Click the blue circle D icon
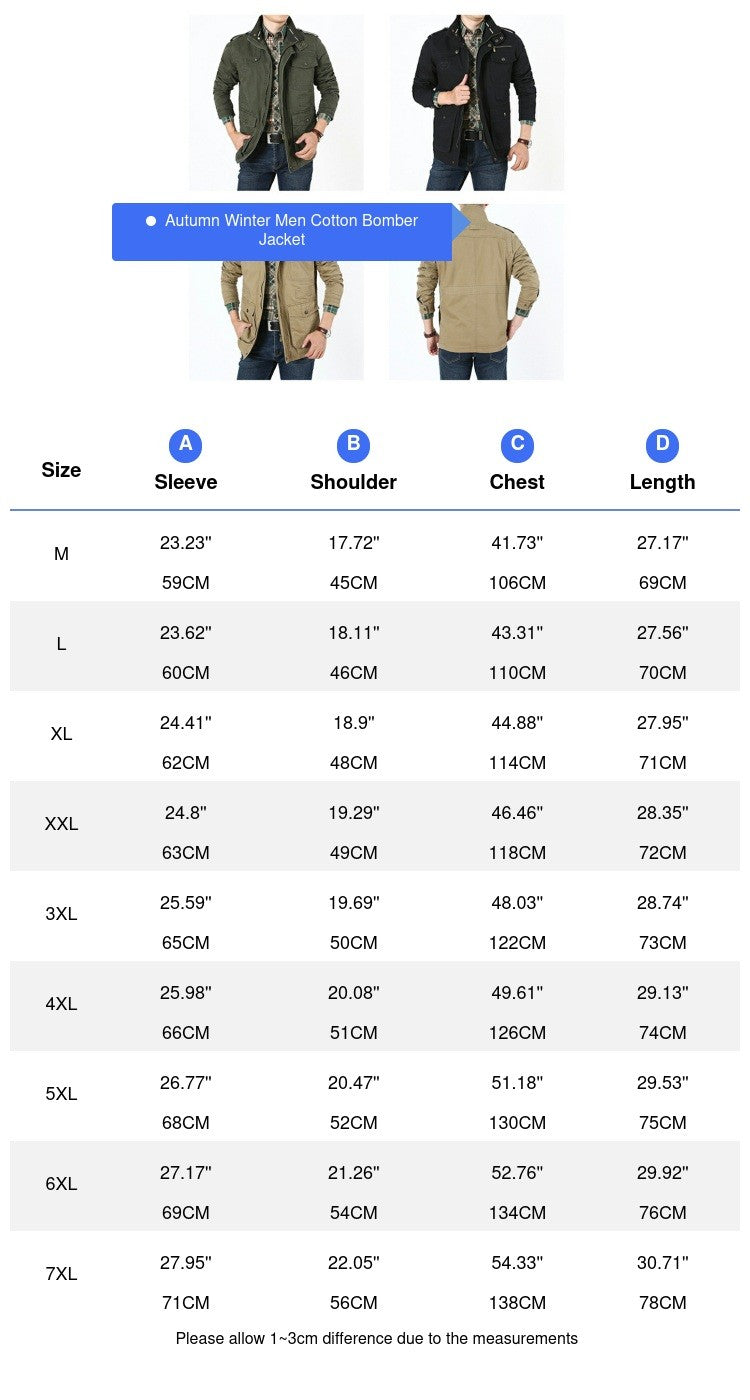This screenshot has height=1400, width=750. point(662,445)
